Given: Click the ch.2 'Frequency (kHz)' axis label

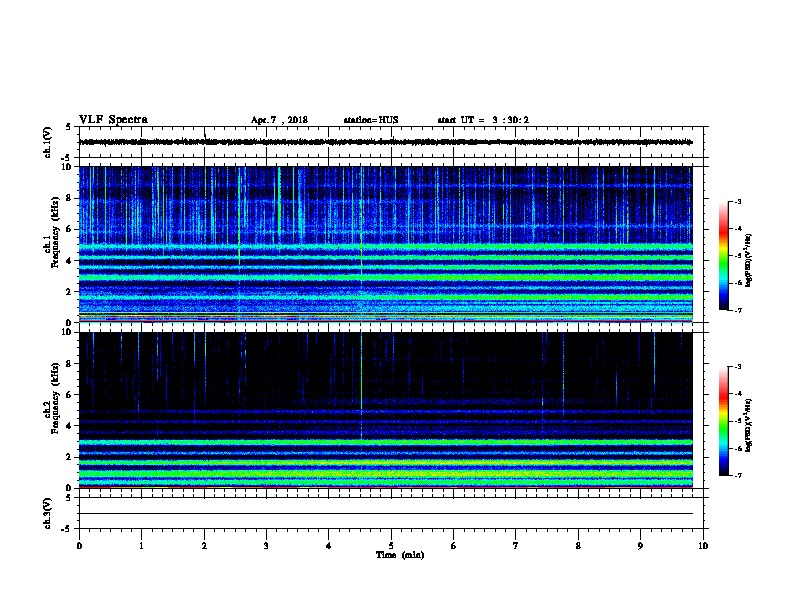Looking at the screenshot, I should coord(55,398).
